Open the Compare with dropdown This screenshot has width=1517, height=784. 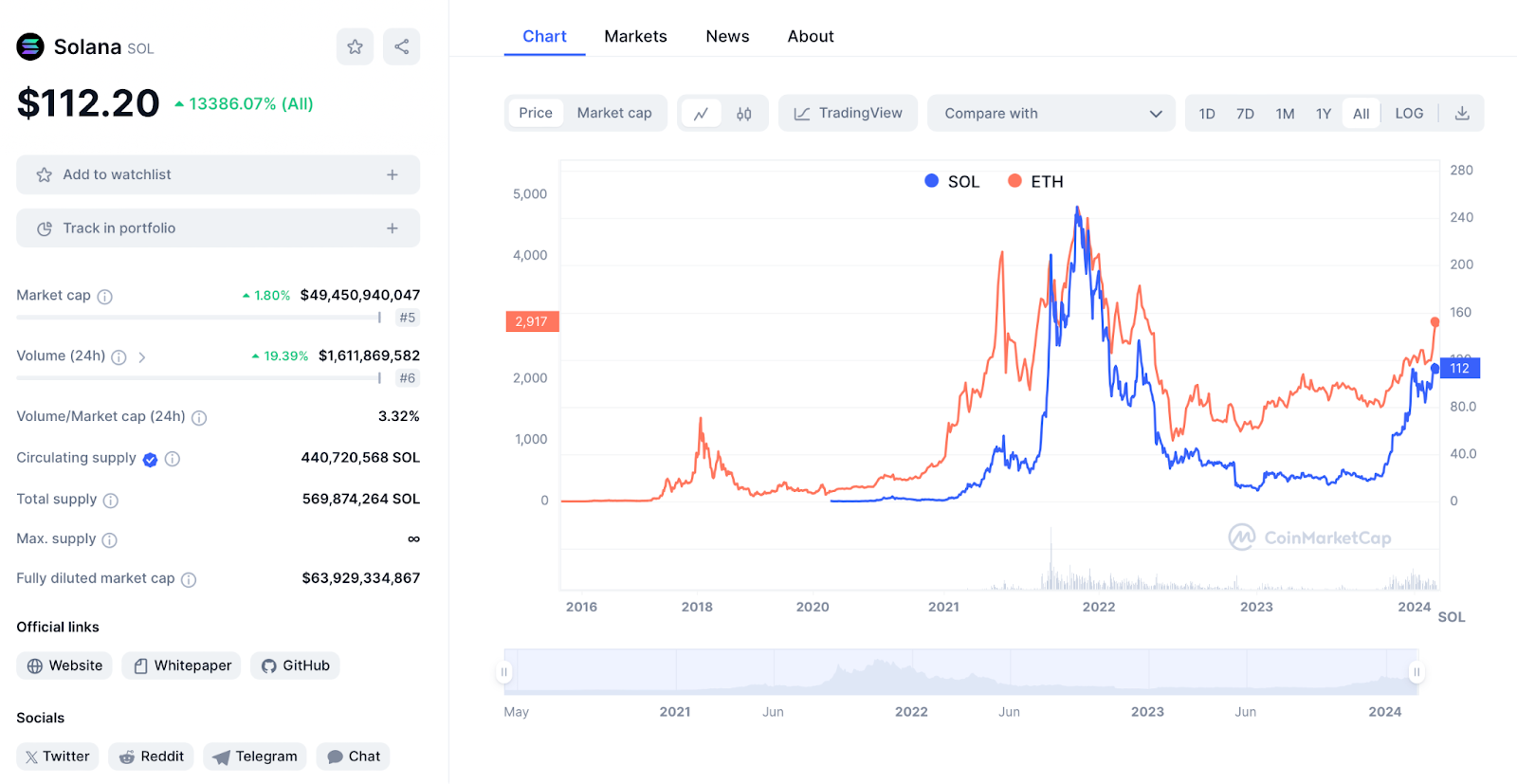pyautogui.click(x=1051, y=113)
